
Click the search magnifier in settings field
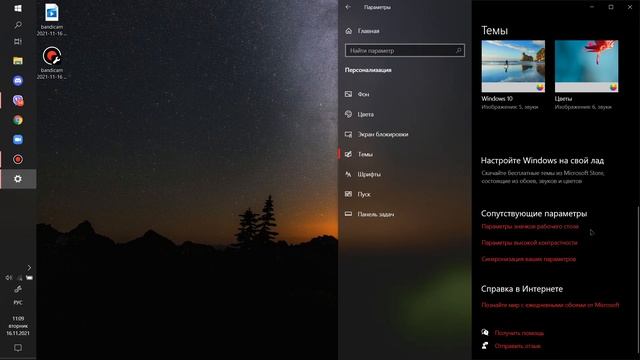click(458, 51)
